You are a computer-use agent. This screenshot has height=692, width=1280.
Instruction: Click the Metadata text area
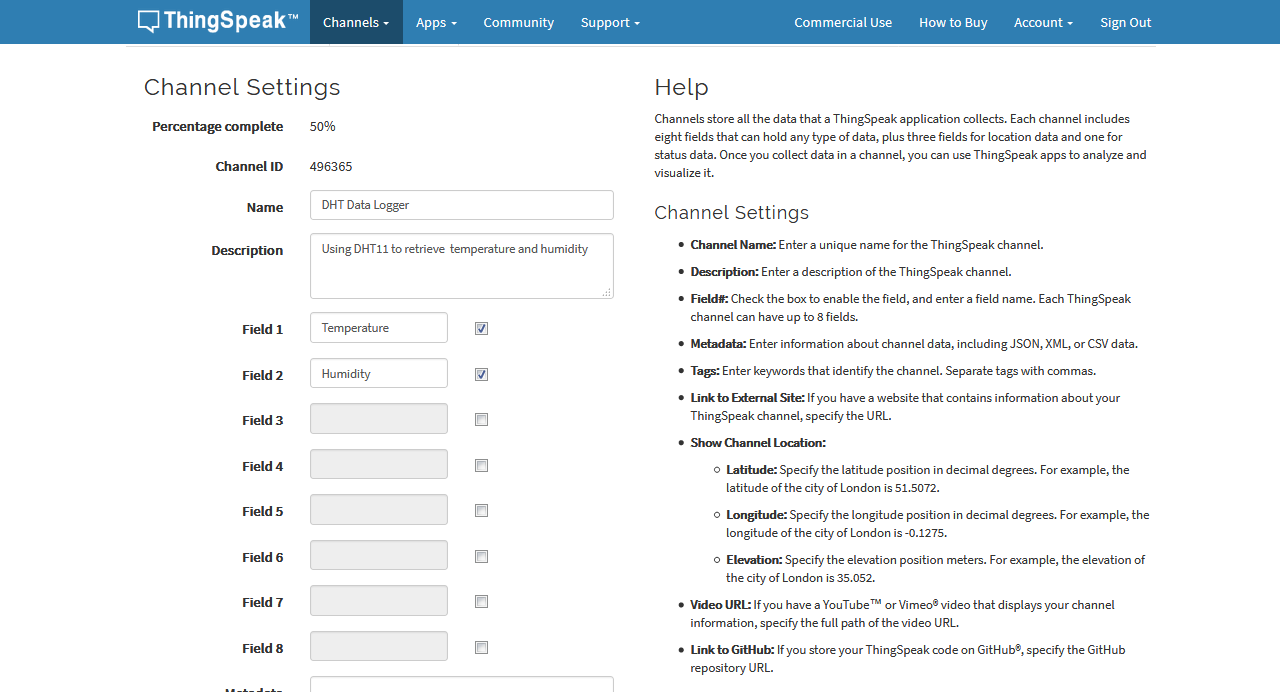[461, 684]
